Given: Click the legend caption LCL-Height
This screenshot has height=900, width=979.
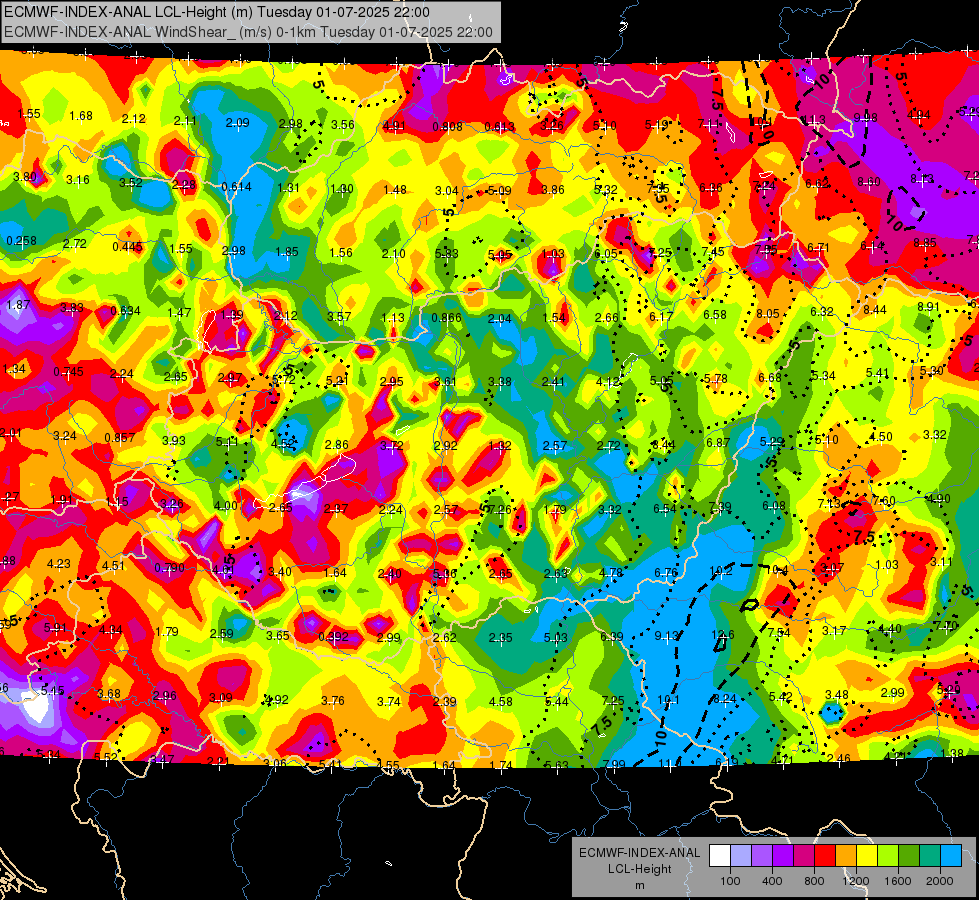Looking at the screenshot, I should (x=639, y=869).
